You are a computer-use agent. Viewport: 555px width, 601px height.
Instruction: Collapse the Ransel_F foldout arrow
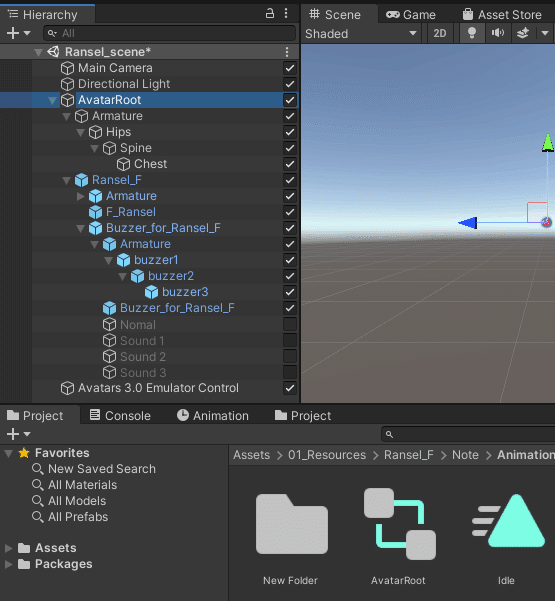(66, 181)
